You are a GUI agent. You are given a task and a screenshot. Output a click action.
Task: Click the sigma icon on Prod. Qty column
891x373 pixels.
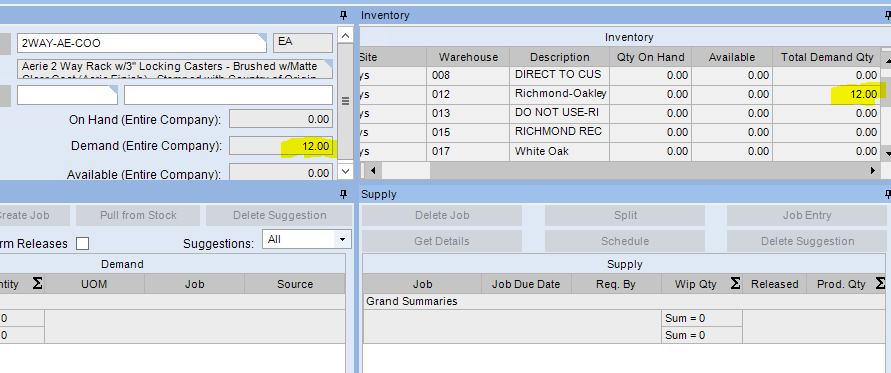click(880, 284)
